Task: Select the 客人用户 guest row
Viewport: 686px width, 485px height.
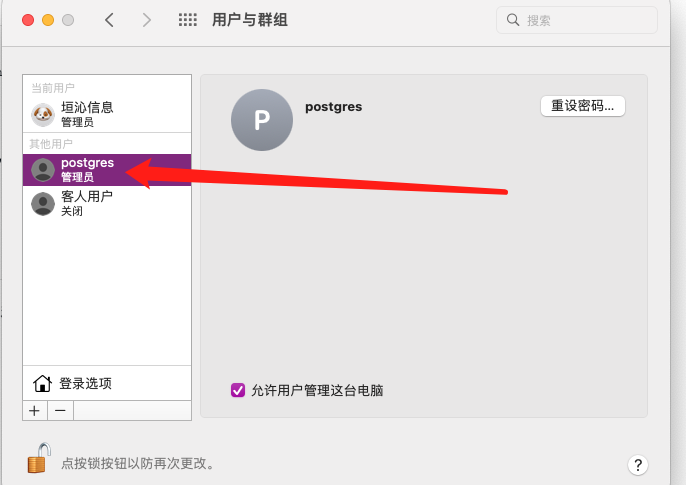Action: (x=107, y=203)
